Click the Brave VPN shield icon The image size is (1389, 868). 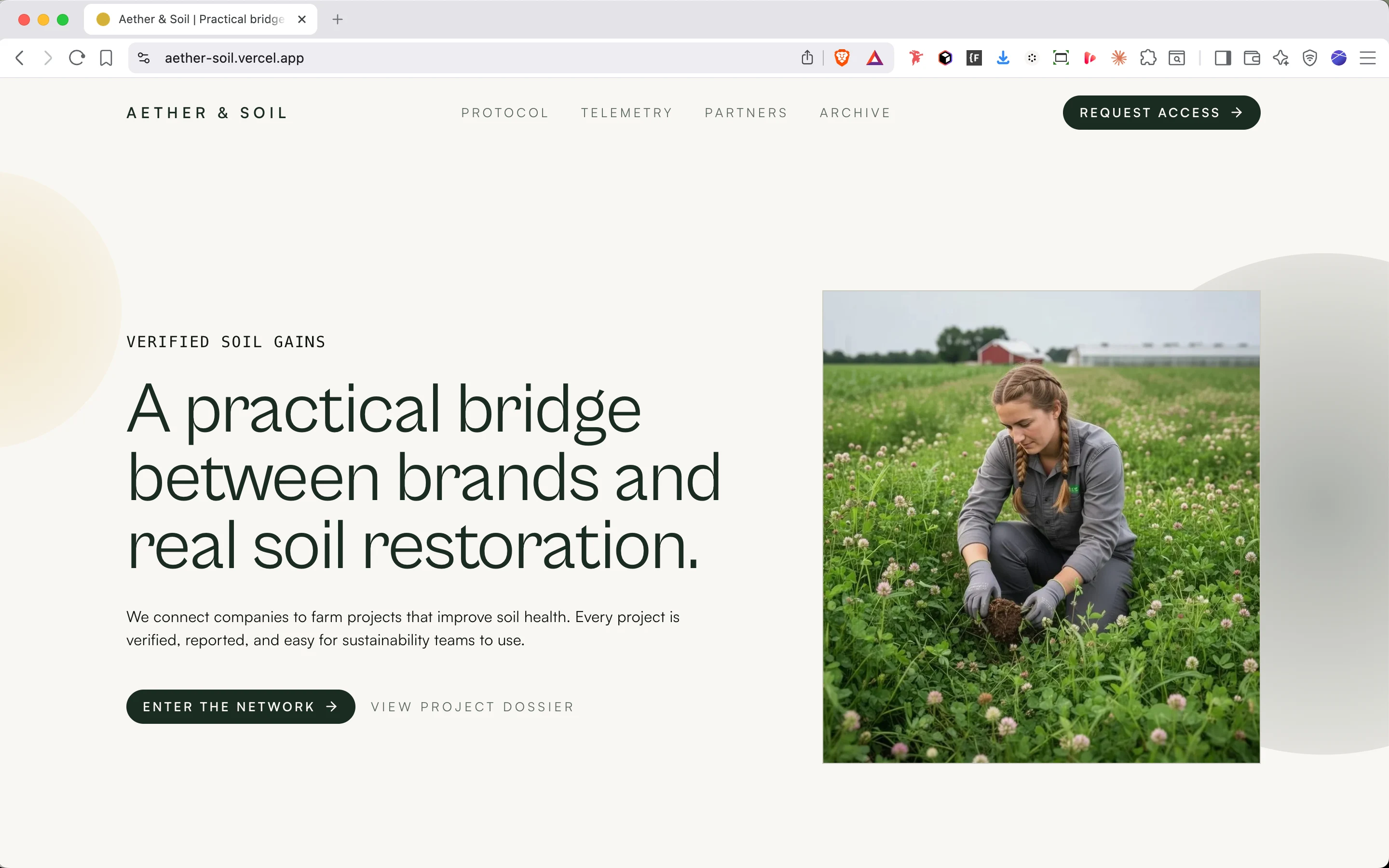pyautogui.click(x=1310, y=58)
